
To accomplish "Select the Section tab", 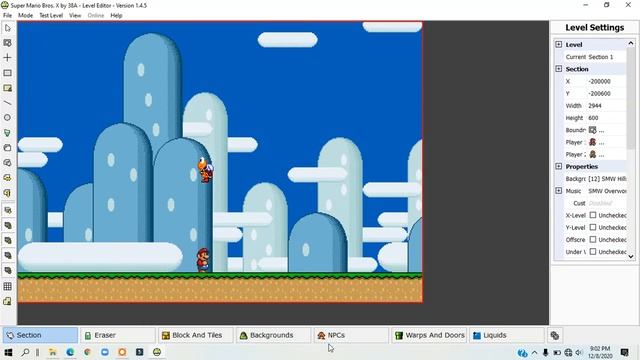I will [40, 336].
